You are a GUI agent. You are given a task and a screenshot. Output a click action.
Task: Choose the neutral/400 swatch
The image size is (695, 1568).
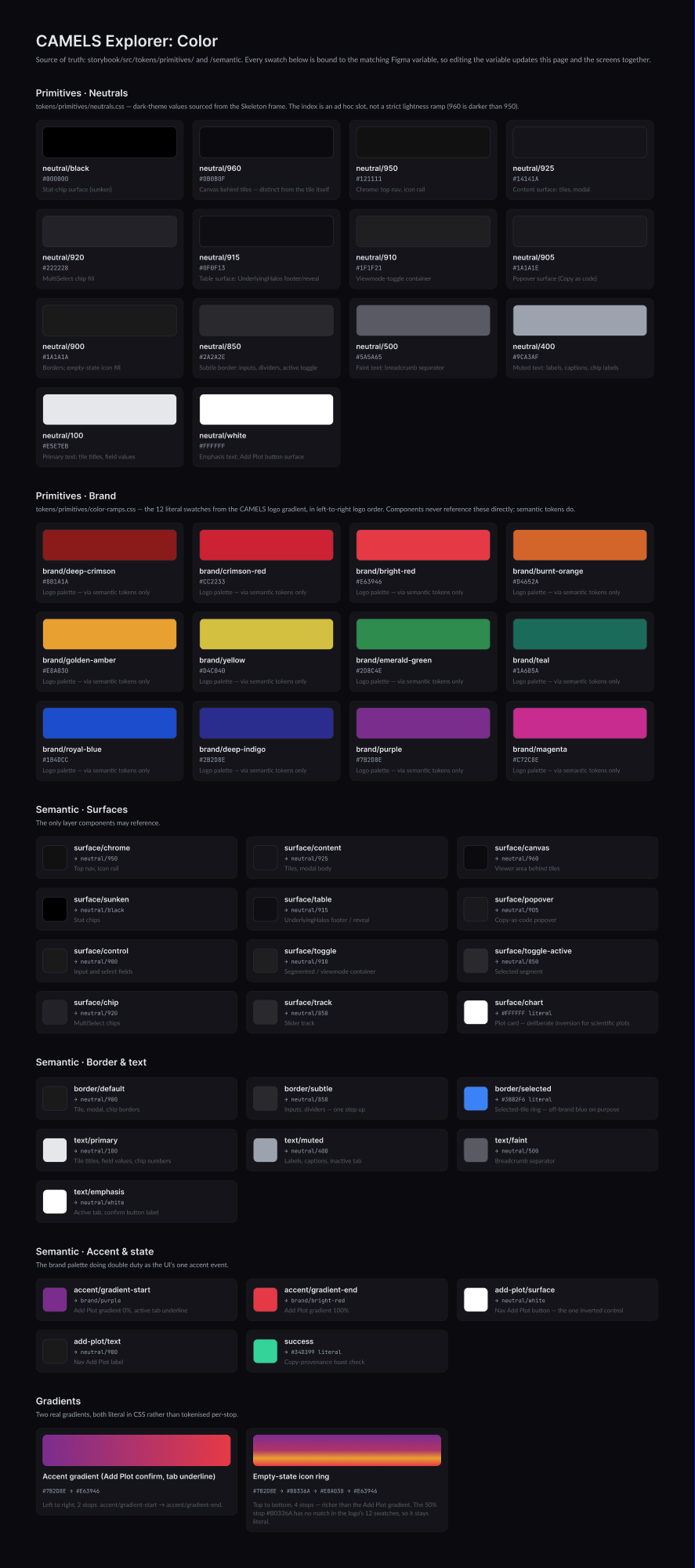580,321
